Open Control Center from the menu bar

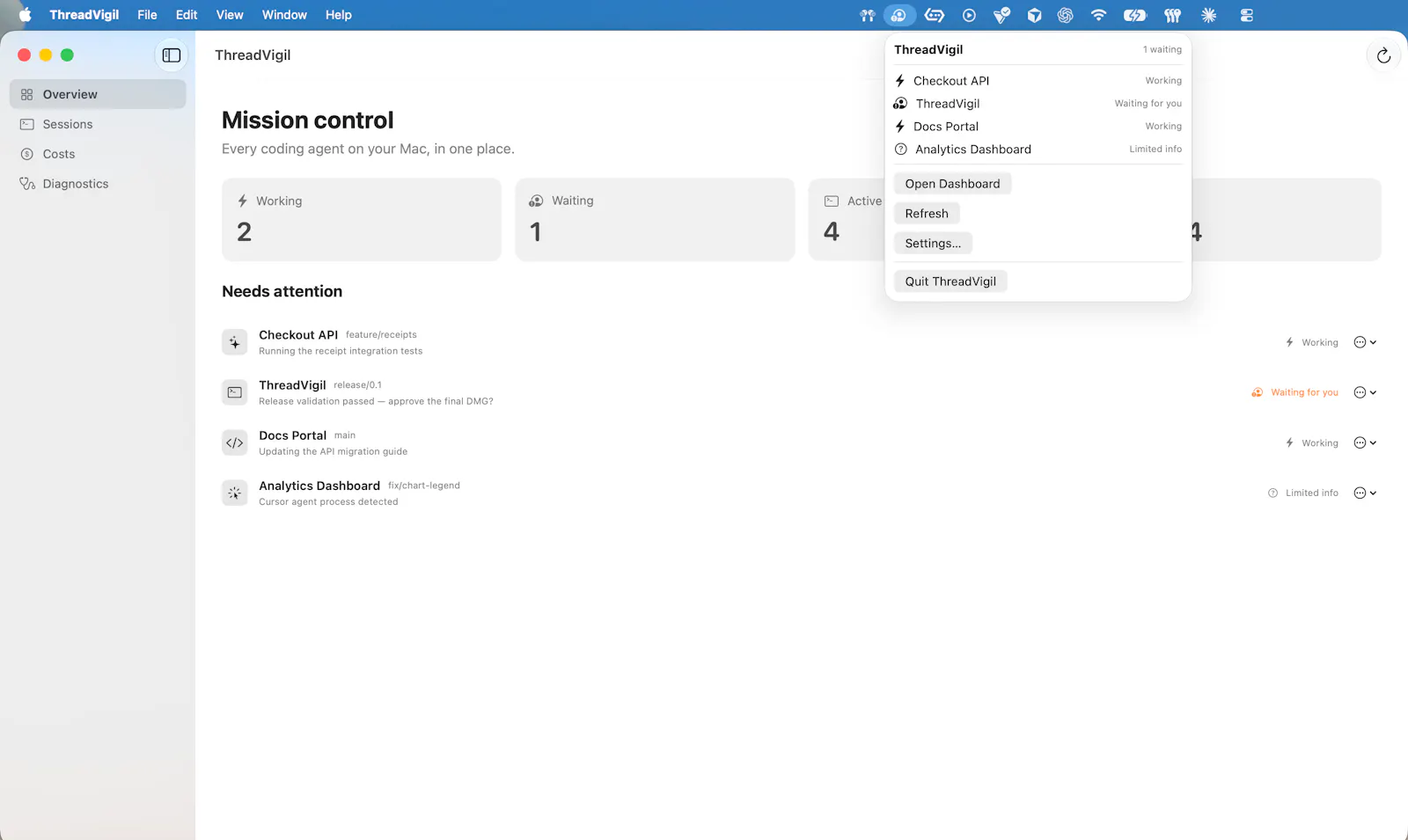coord(1246,15)
